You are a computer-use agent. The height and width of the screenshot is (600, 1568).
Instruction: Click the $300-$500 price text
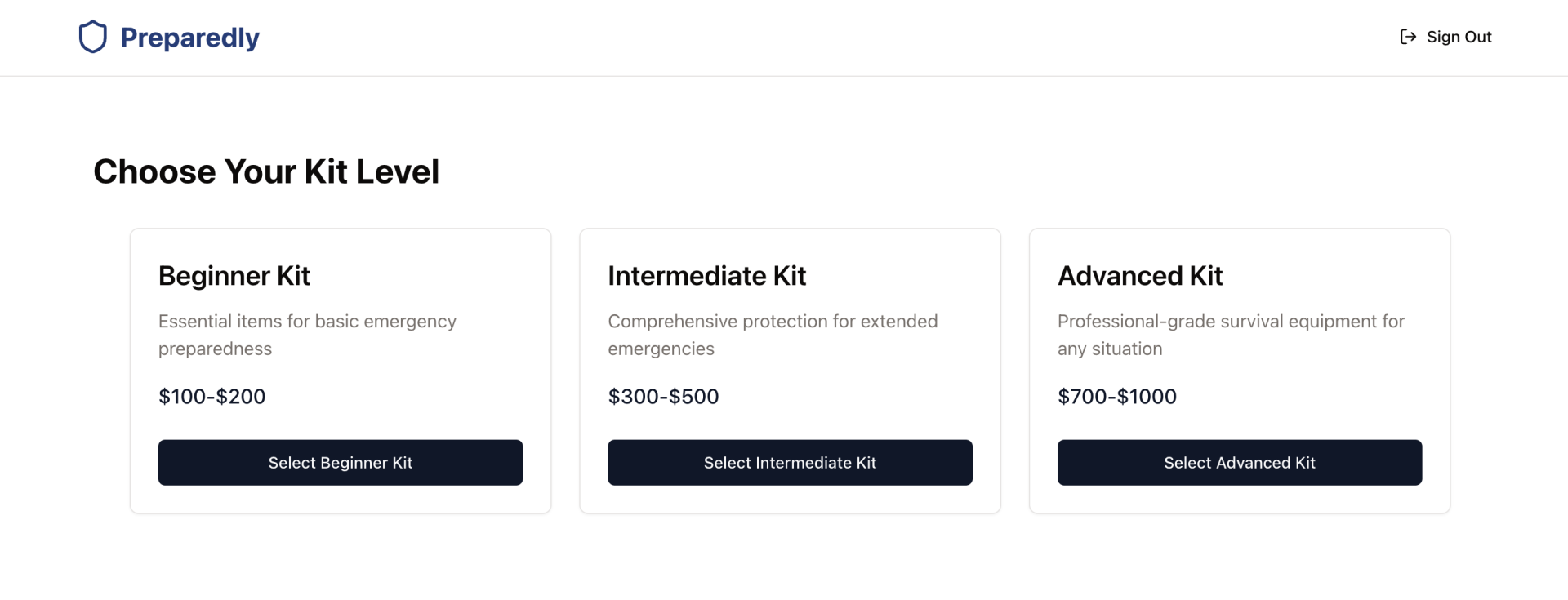[x=663, y=397]
